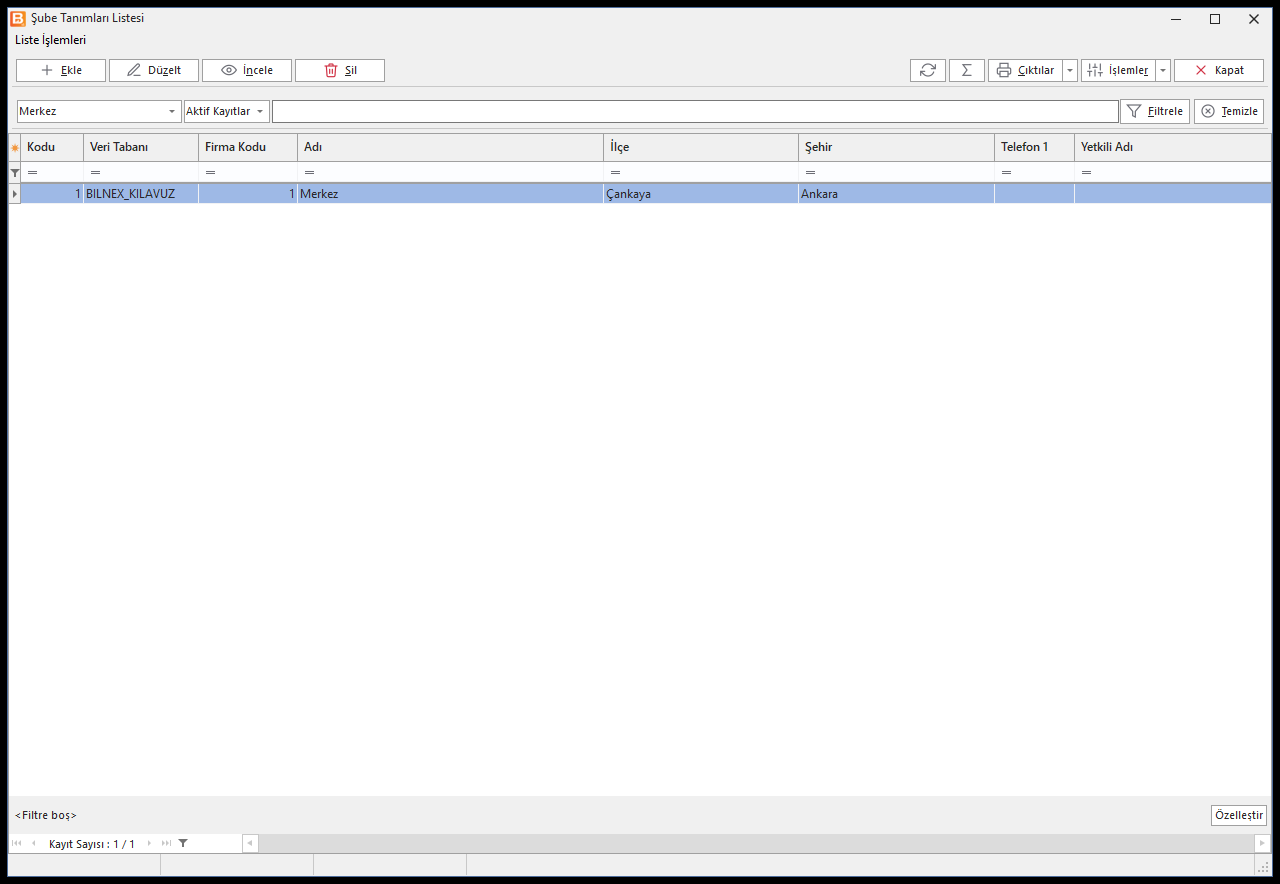Screen dimensions: 1280x884
Task: Click the sigma totals icon
Action: click(x=967, y=70)
